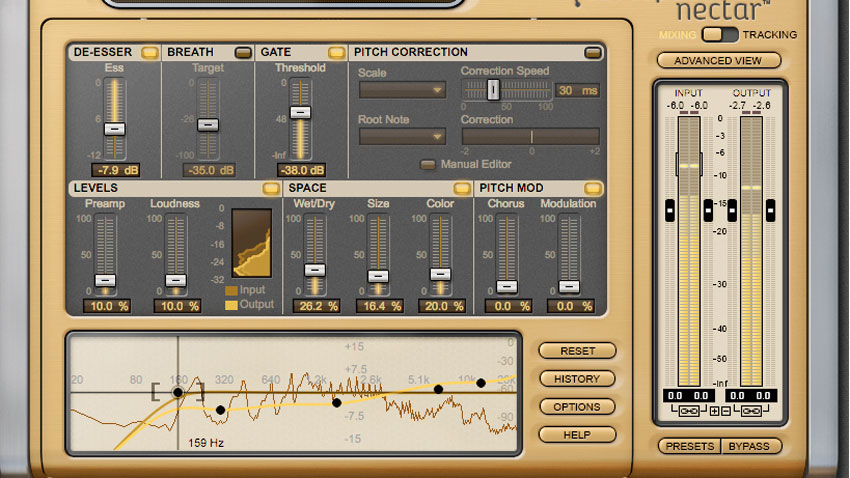This screenshot has width=850, height=478.
Task: Click the input peak readout -6.0 -6.0
Action: point(687,106)
